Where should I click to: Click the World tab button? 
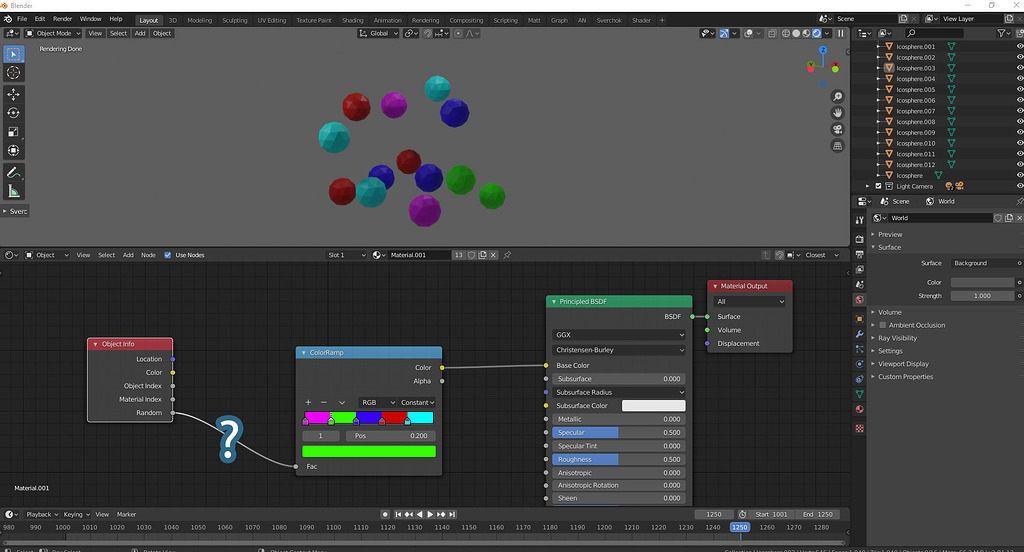click(940, 201)
